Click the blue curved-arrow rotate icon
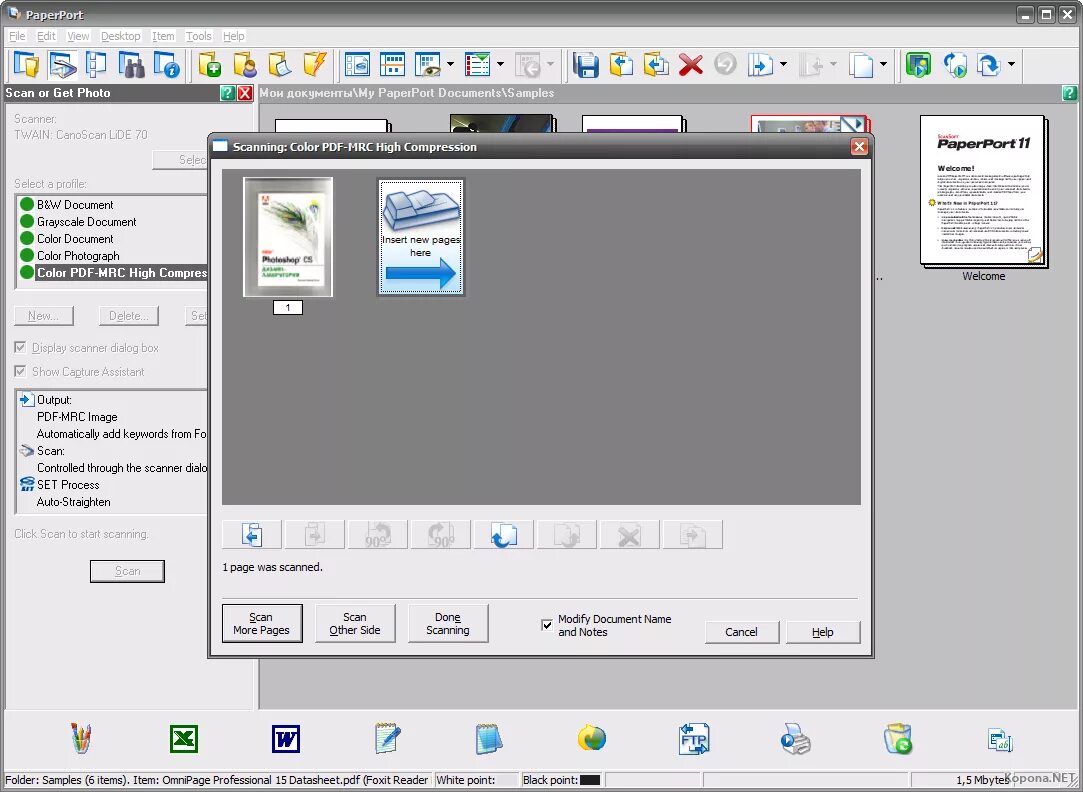The image size is (1083, 792). tap(989, 65)
